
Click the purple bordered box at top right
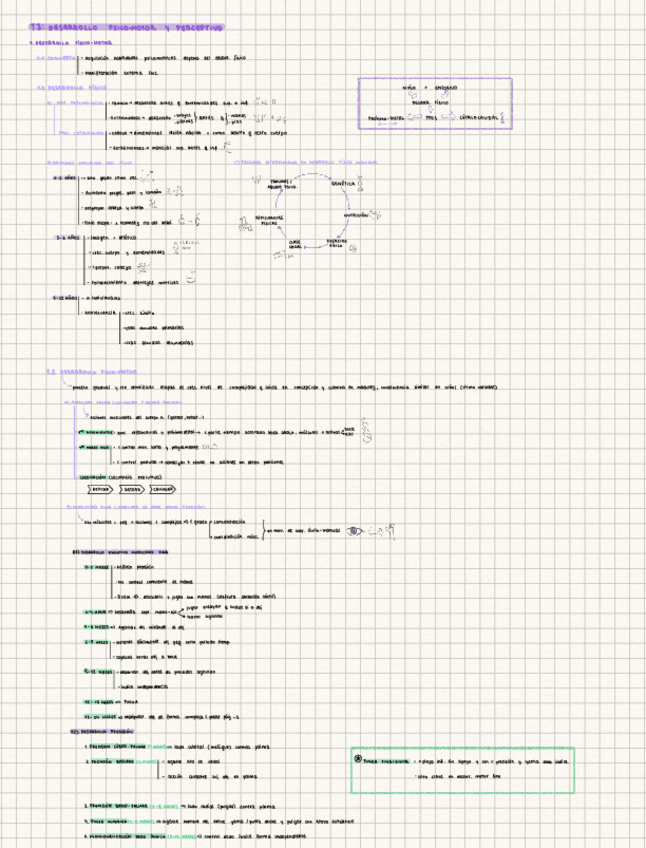[x=435, y=104]
